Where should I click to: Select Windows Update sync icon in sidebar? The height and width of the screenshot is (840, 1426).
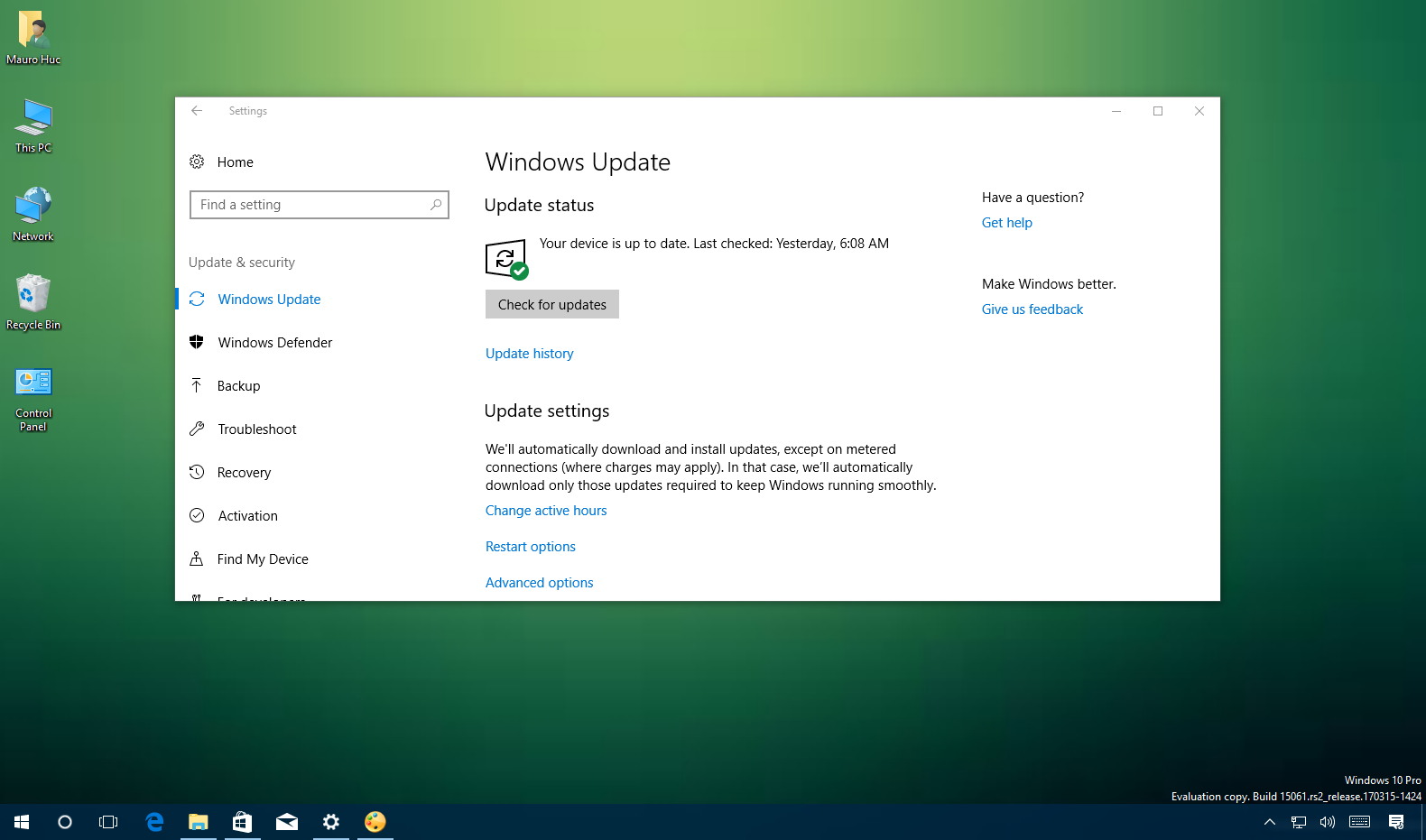point(197,299)
